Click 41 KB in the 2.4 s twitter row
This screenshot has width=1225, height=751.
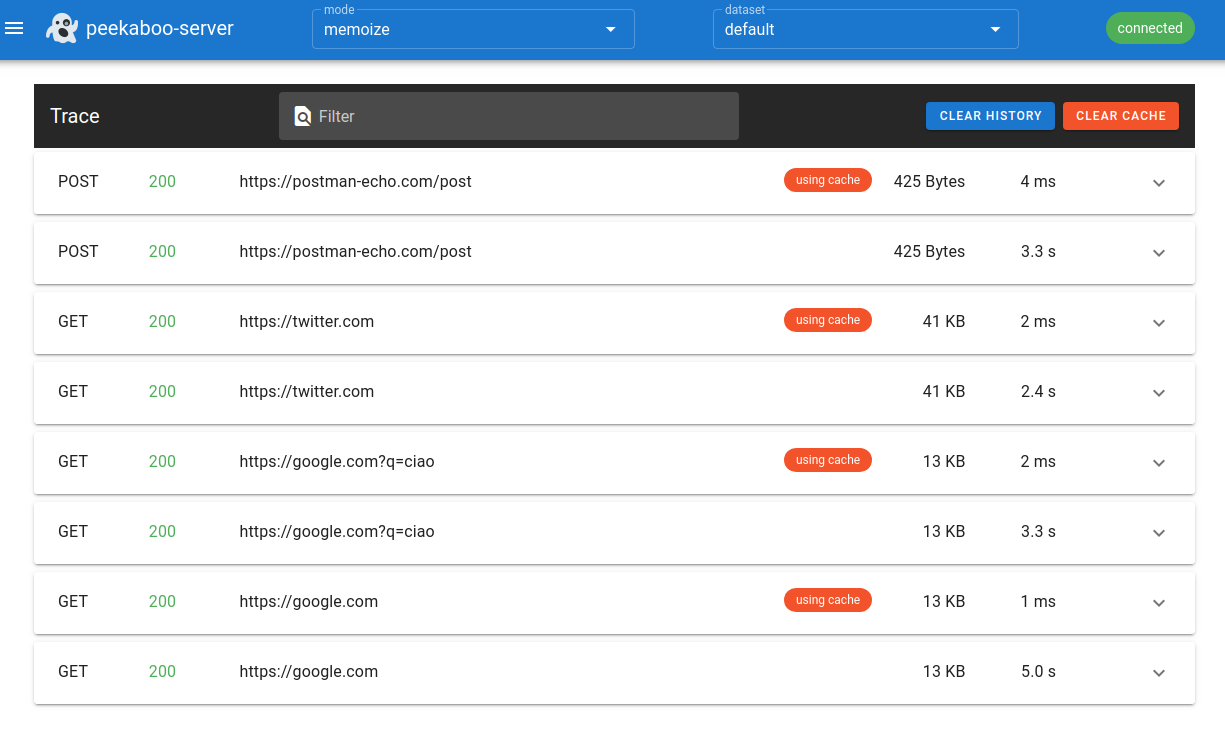(x=944, y=391)
